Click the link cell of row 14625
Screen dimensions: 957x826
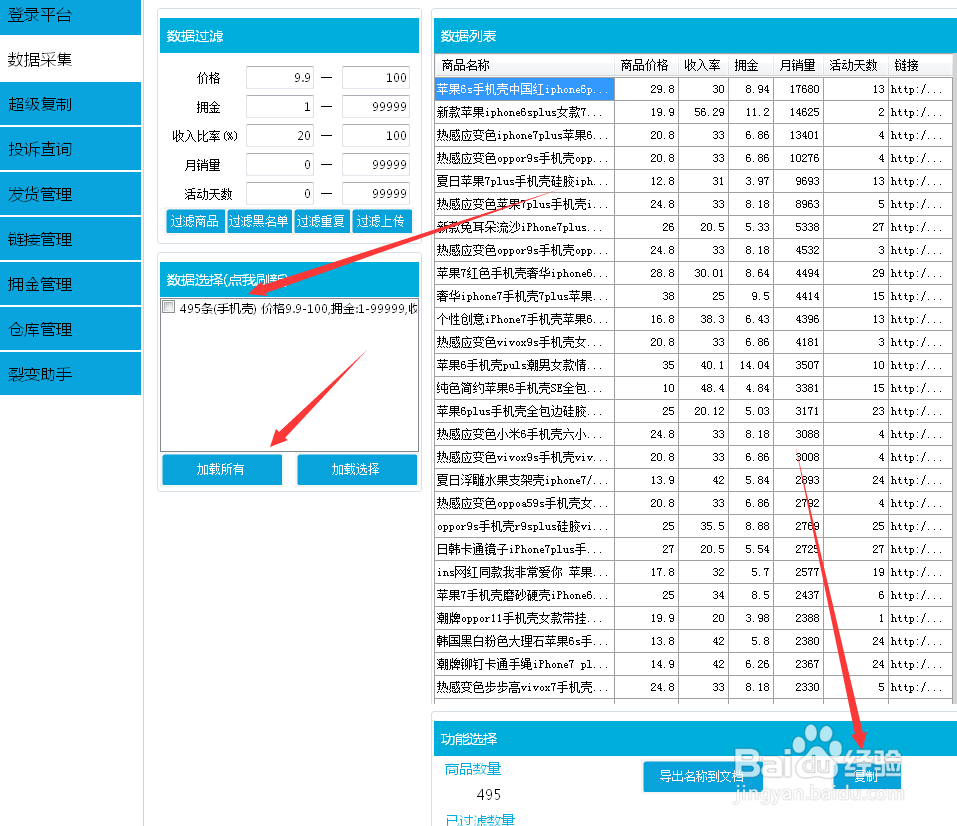coord(920,112)
